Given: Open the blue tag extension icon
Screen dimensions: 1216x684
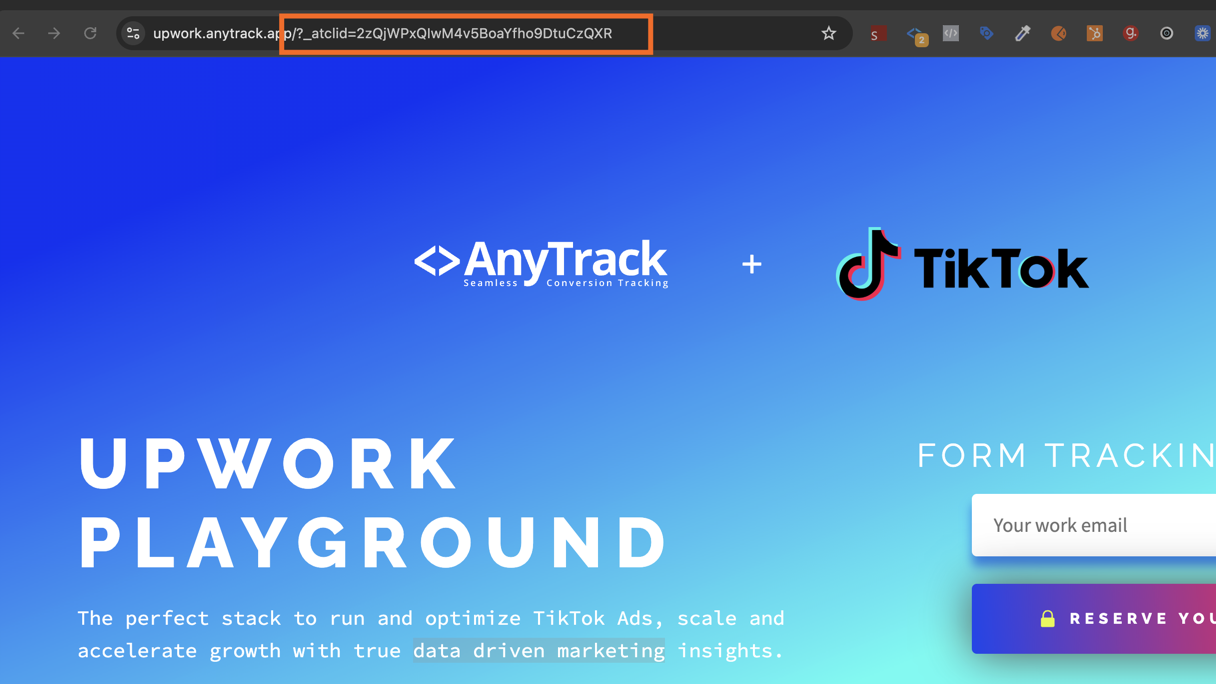Looking at the screenshot, I should pos(987,33).
